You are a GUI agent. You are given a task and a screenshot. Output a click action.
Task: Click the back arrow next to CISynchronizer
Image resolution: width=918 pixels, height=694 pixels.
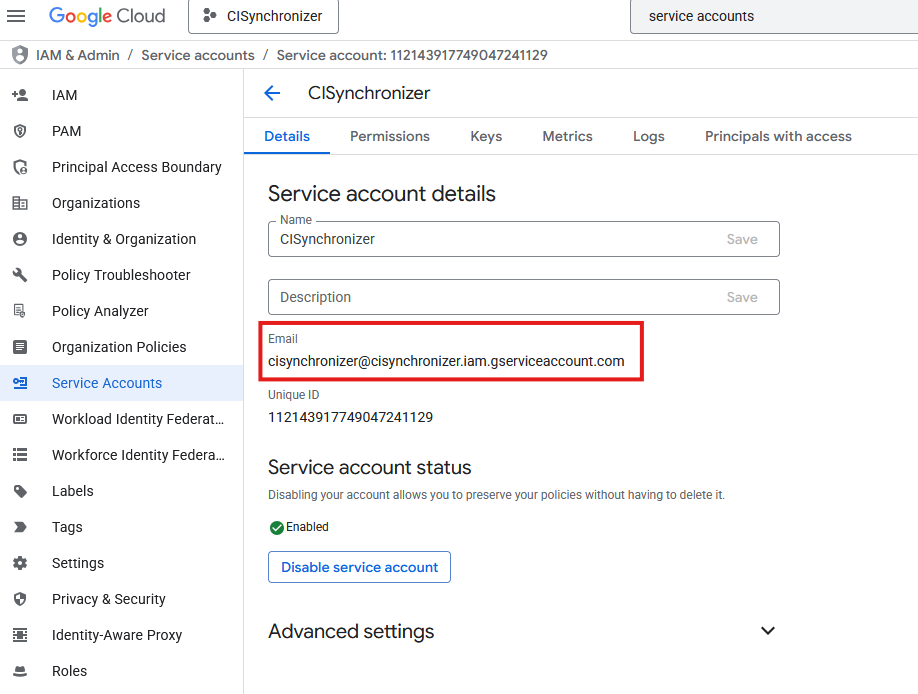[x=272, y=93]
